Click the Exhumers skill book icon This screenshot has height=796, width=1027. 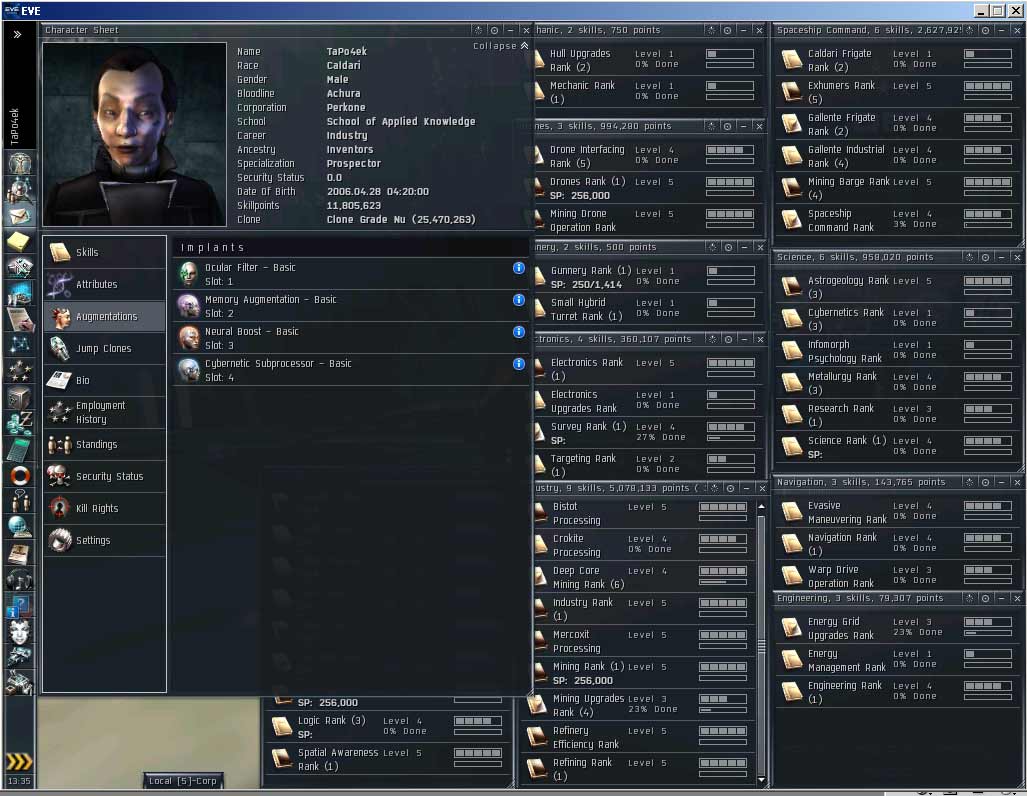click(x=792, y=92)
